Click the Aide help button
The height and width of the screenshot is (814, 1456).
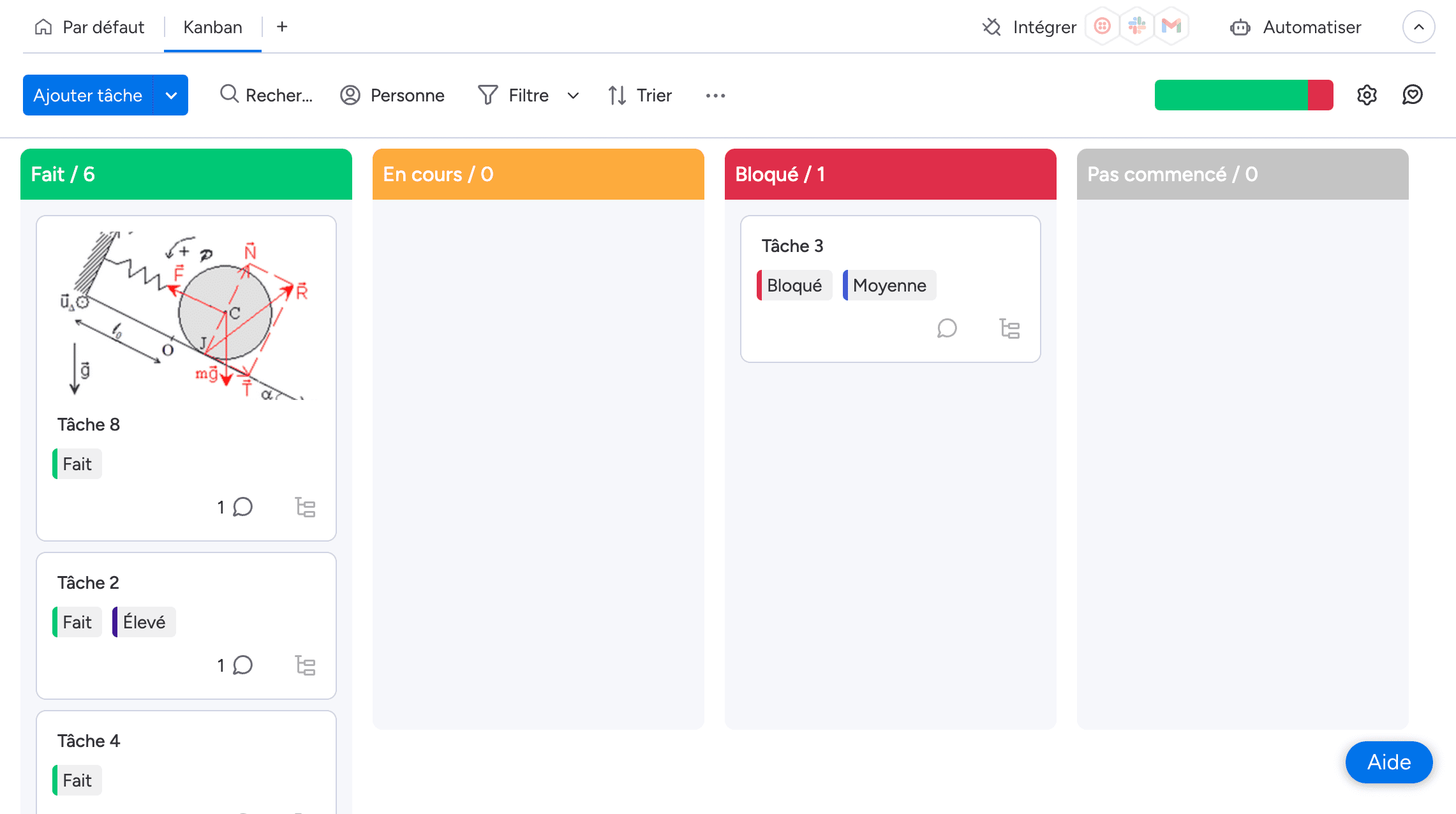1389,762
